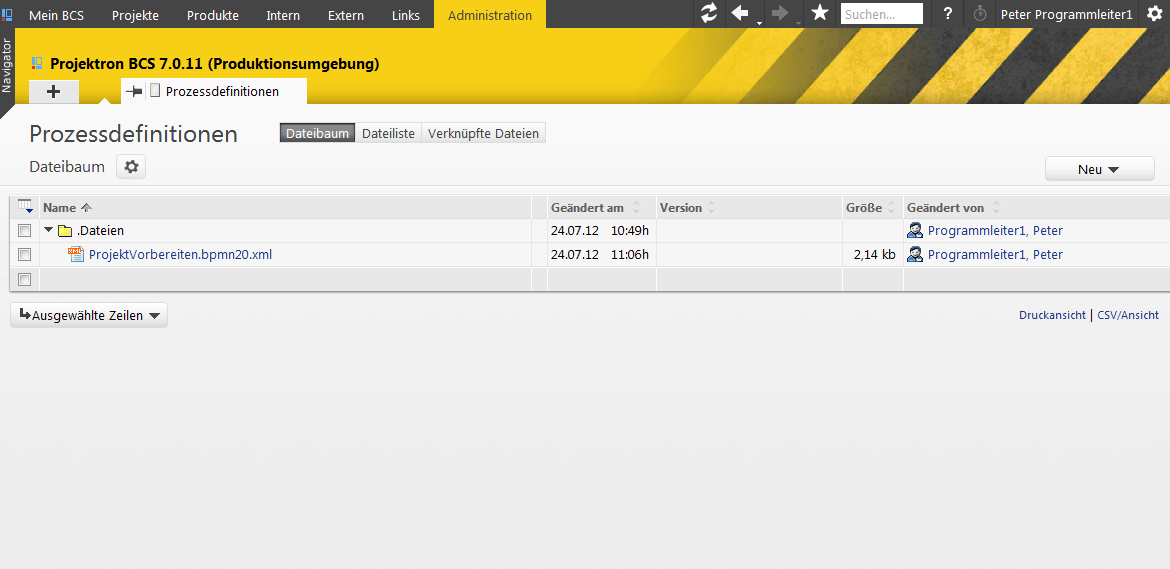
Task: Open the Produkte menu
Action: tap(213, 15)
